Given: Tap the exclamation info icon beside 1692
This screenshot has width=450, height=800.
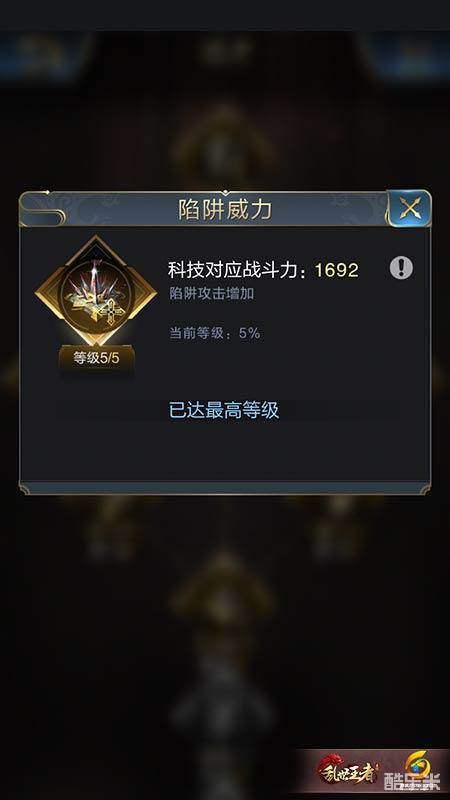Looking at the screenshot, I should pyautogui.click(x=401, y=268).
